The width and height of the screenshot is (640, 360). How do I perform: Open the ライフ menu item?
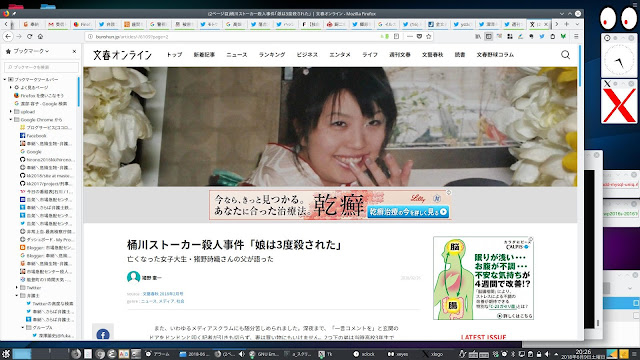click(370, 55)
